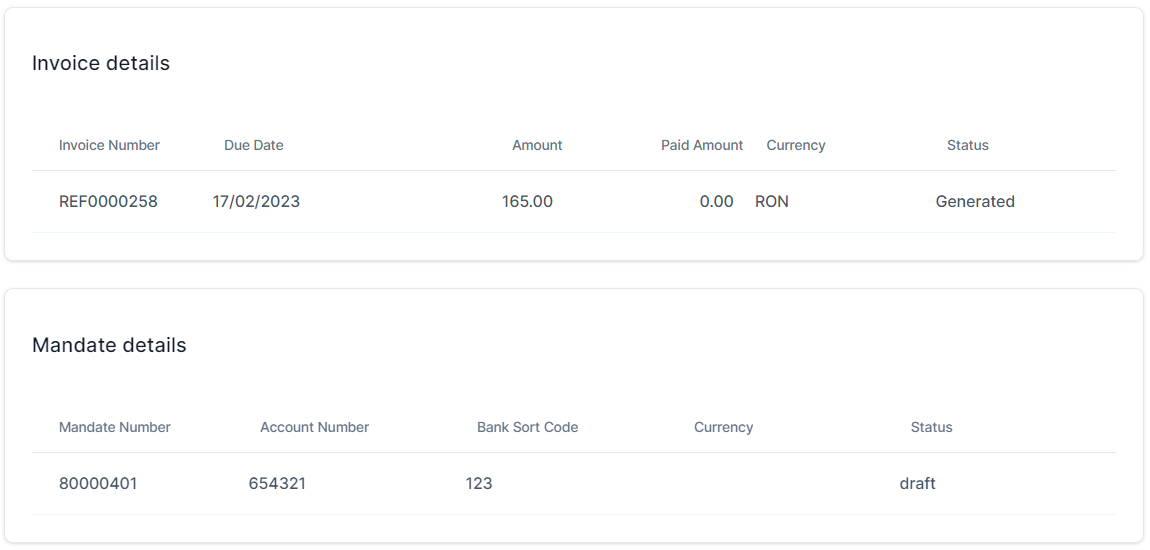Click the Paid Amount column header
The height and width of the screenshot is (550, 1150).
coord(702,145)
